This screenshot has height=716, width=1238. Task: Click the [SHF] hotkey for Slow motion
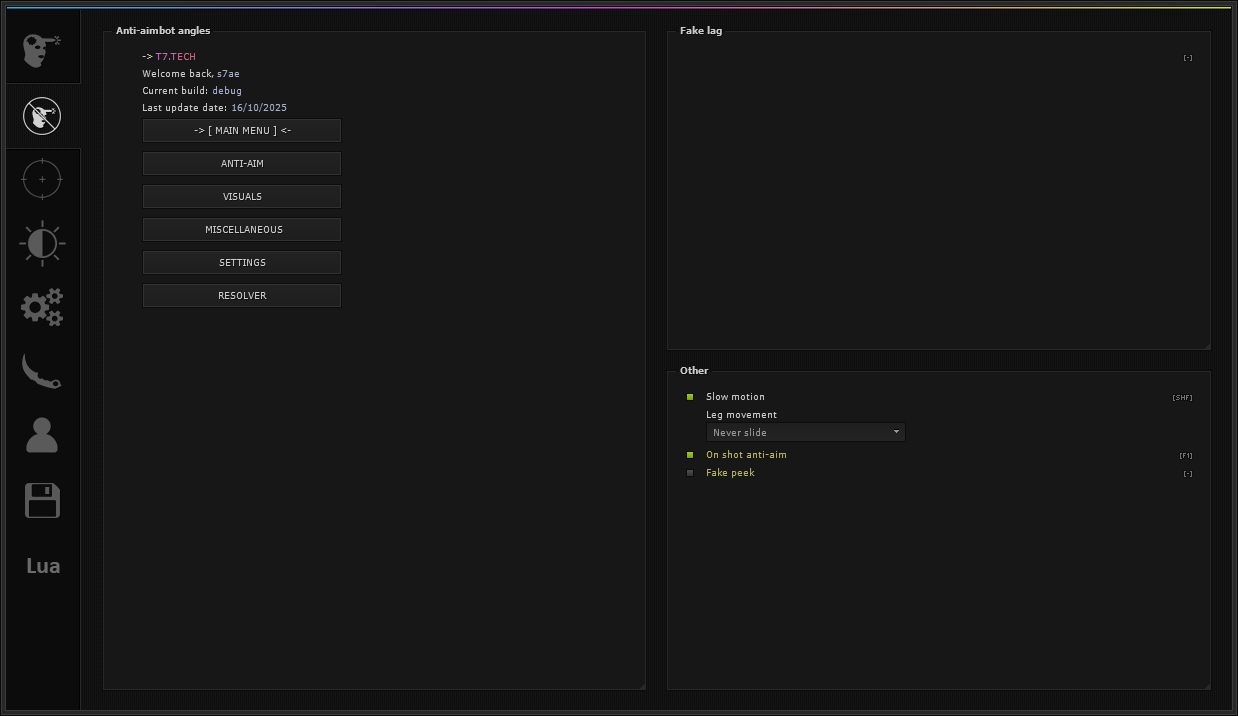coord(1182,398)
